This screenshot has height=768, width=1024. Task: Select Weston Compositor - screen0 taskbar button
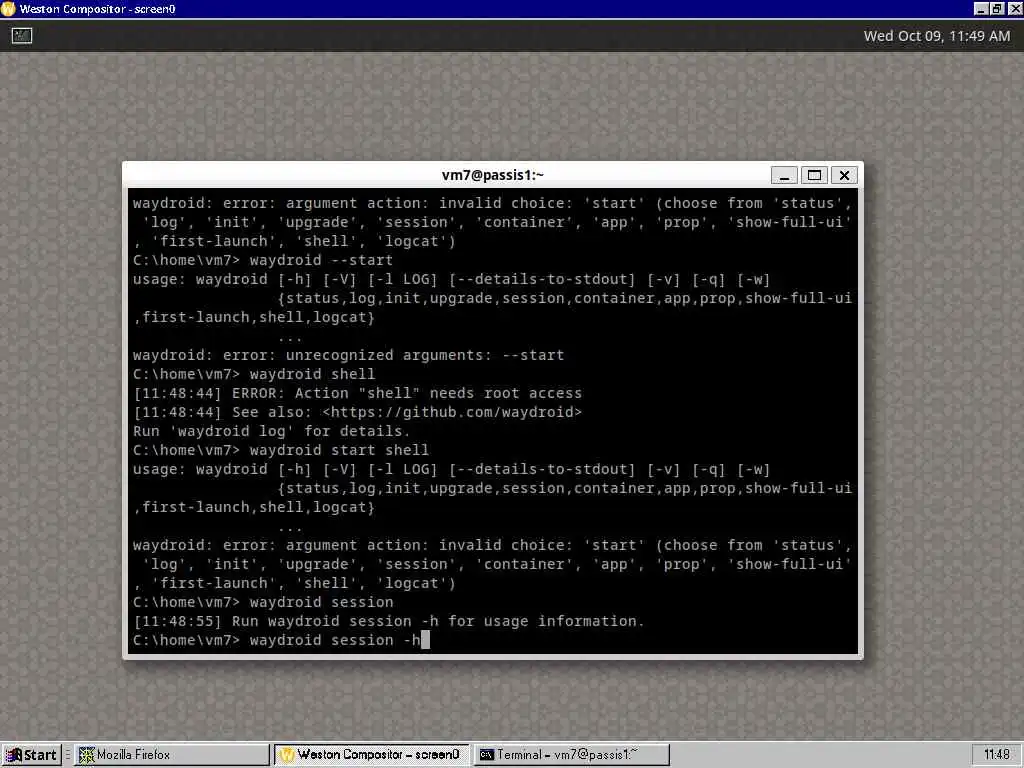[371, 755]
